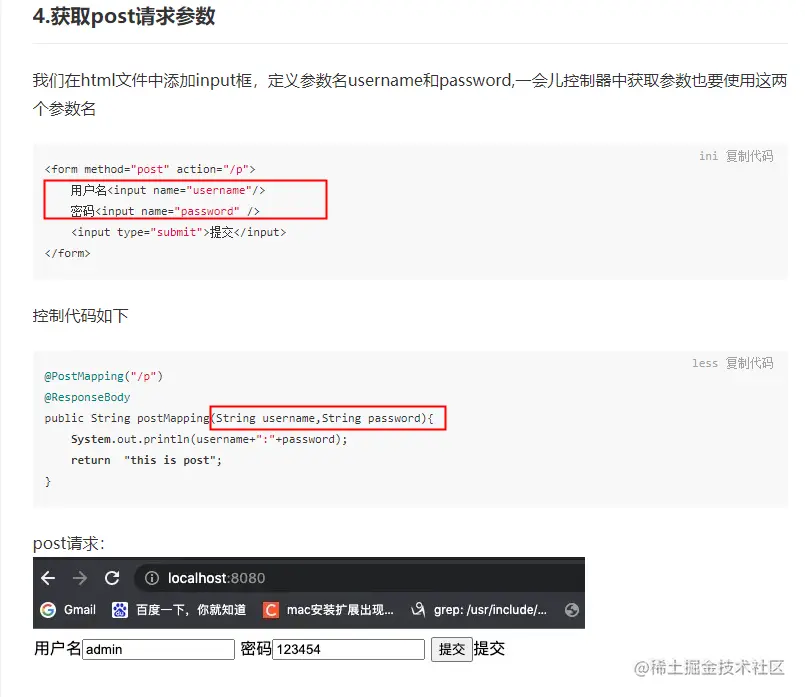The height and width of the screenshot is (697, 805).
Task: Click the username input code line
Action: 168,190
